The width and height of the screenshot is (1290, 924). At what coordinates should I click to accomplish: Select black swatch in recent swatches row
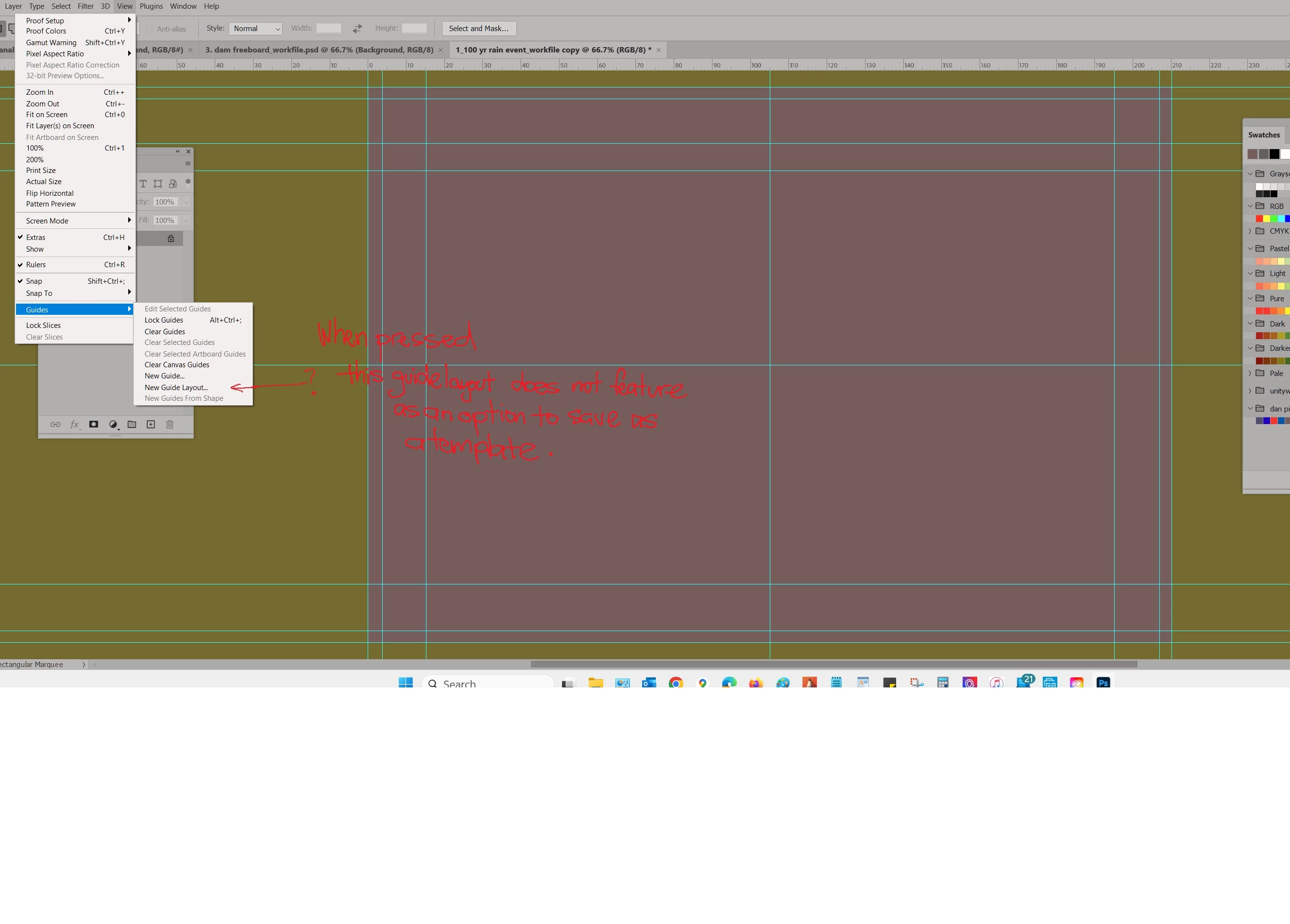tap(1274, 154)
